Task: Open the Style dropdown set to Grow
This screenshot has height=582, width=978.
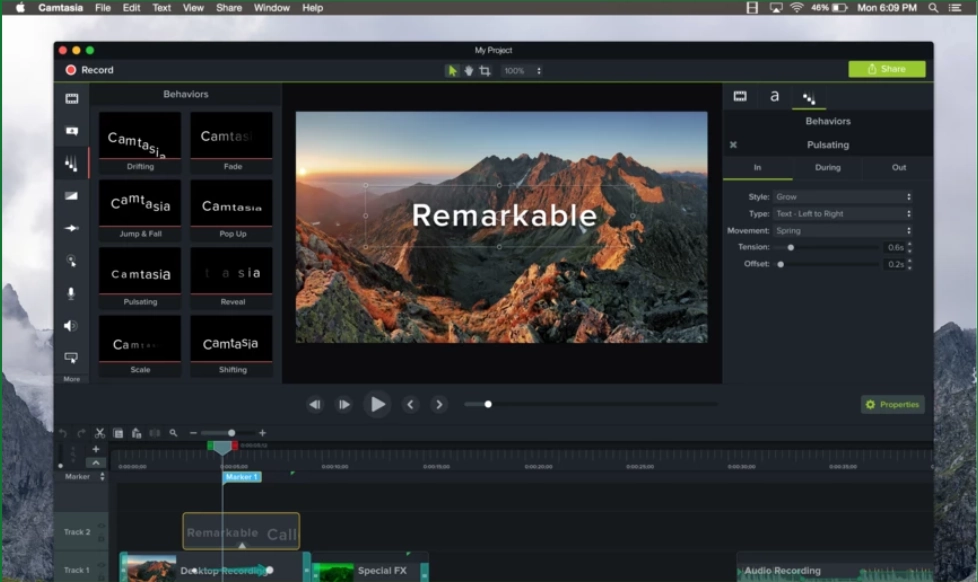Action: coord(838,196)
